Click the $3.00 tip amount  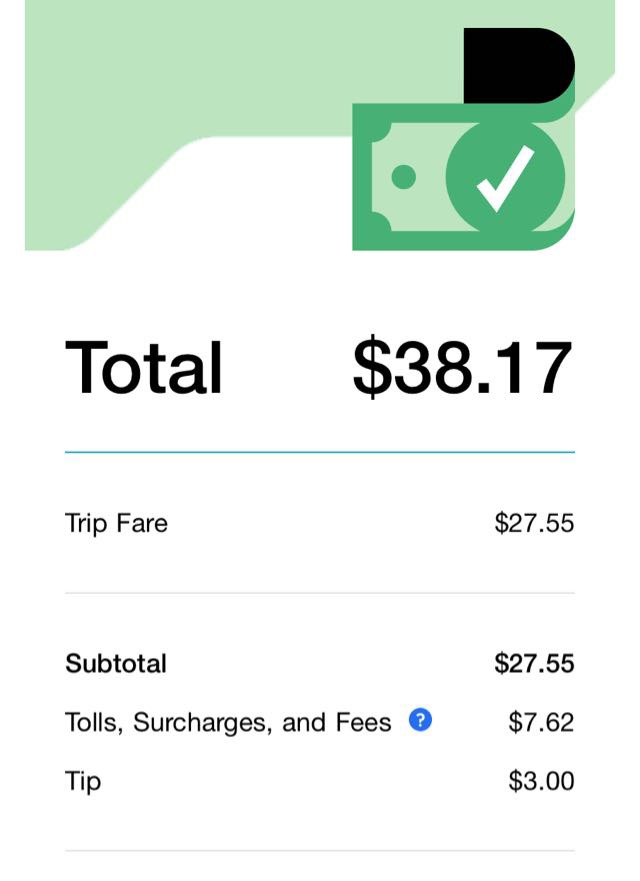[541, 781]
